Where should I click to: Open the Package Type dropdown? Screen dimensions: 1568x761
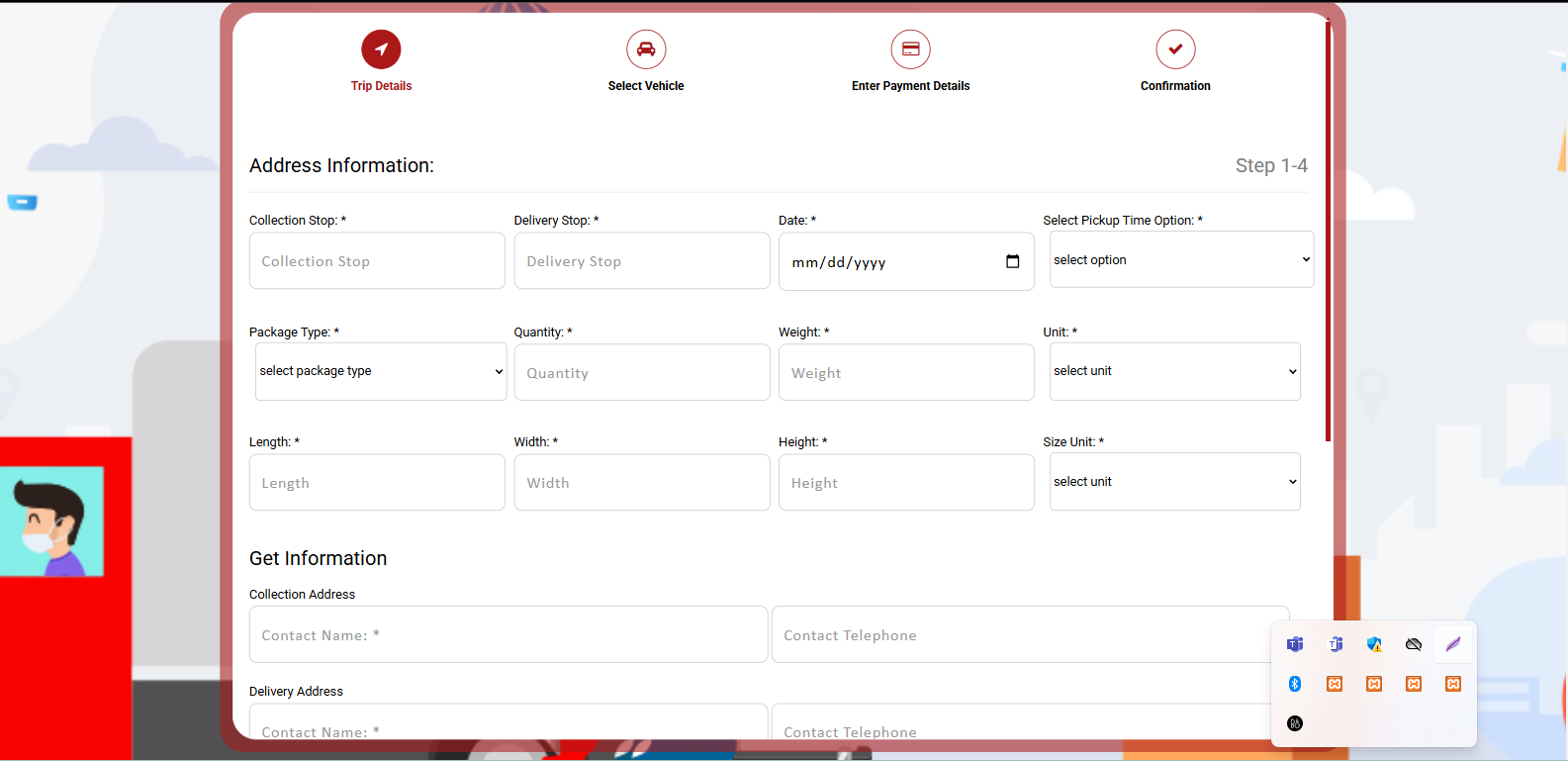pyautogui.click(x=381, y=372)
